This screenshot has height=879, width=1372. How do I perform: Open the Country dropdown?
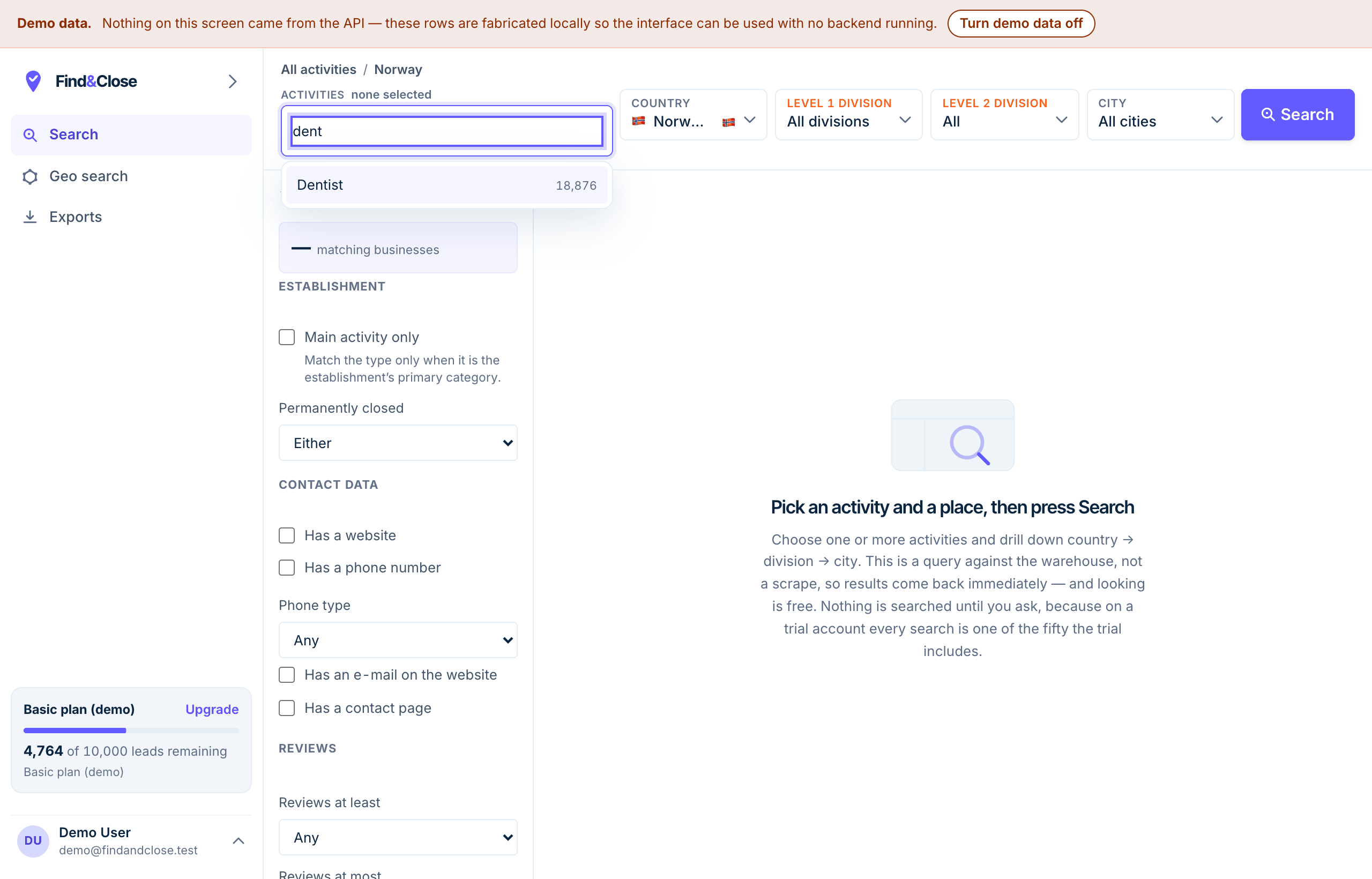[x=693, y=114]
